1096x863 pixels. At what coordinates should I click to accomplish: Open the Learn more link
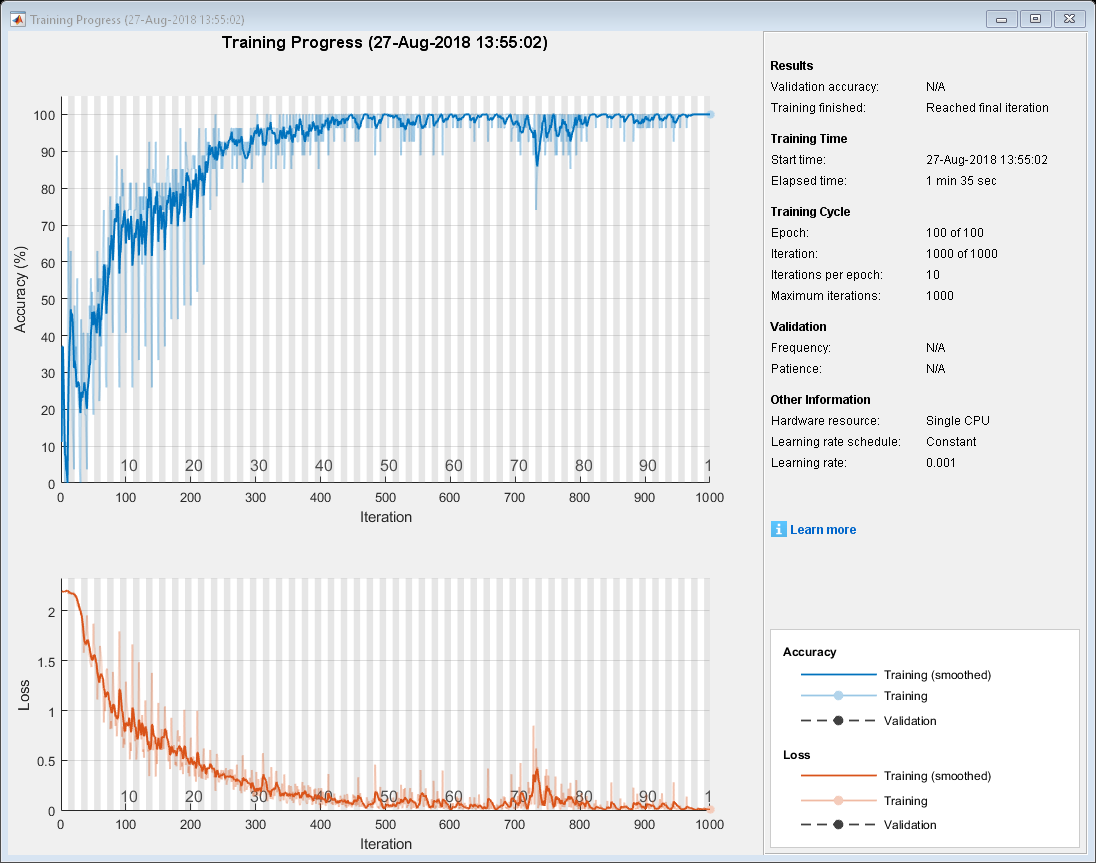point(823,530)
